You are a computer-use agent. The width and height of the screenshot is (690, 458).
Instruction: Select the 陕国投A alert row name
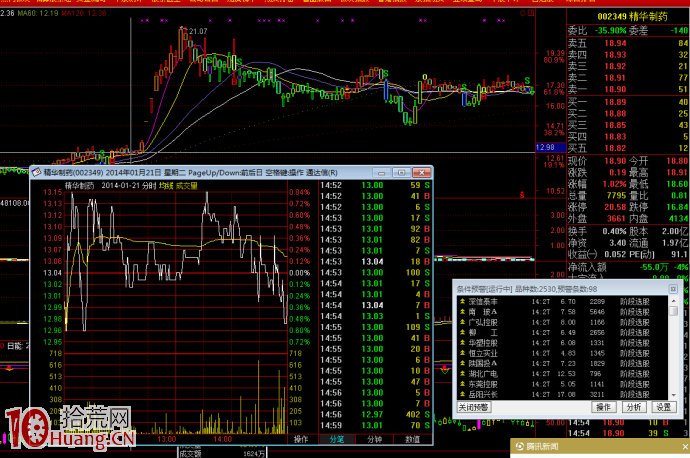(483, 363)
